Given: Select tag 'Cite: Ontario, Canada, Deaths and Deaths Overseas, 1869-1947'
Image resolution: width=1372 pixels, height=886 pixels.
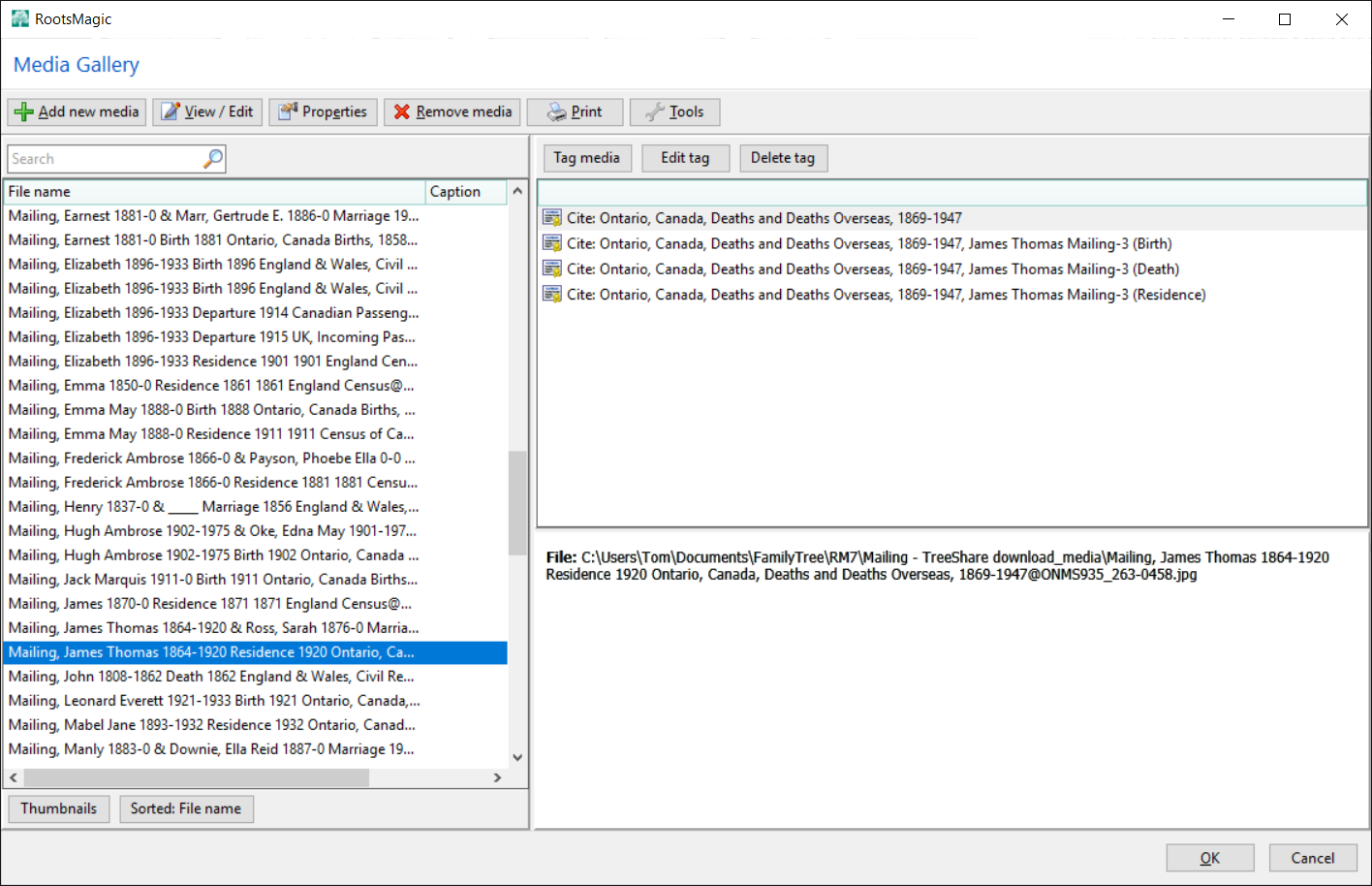Looking at the screenshot, I should 952,218.
